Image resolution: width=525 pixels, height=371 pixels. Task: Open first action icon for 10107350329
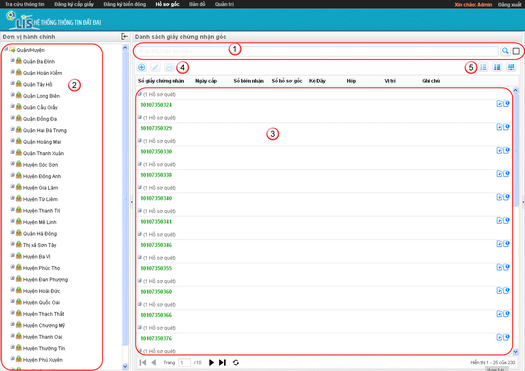point(499,127)
